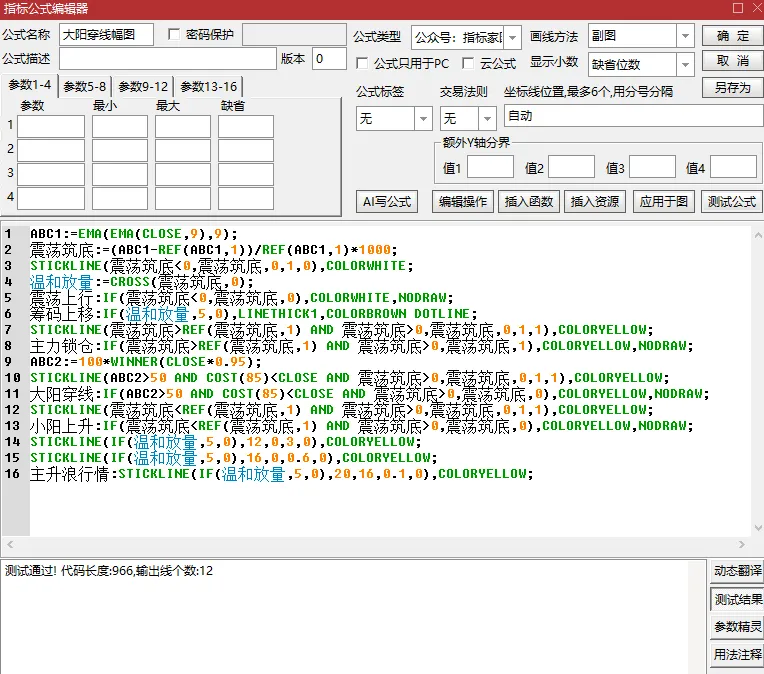The width and height of the screenshot is (764, 674).
Task: Check the 密码保护 checkbox
Action: coord(174,34)
